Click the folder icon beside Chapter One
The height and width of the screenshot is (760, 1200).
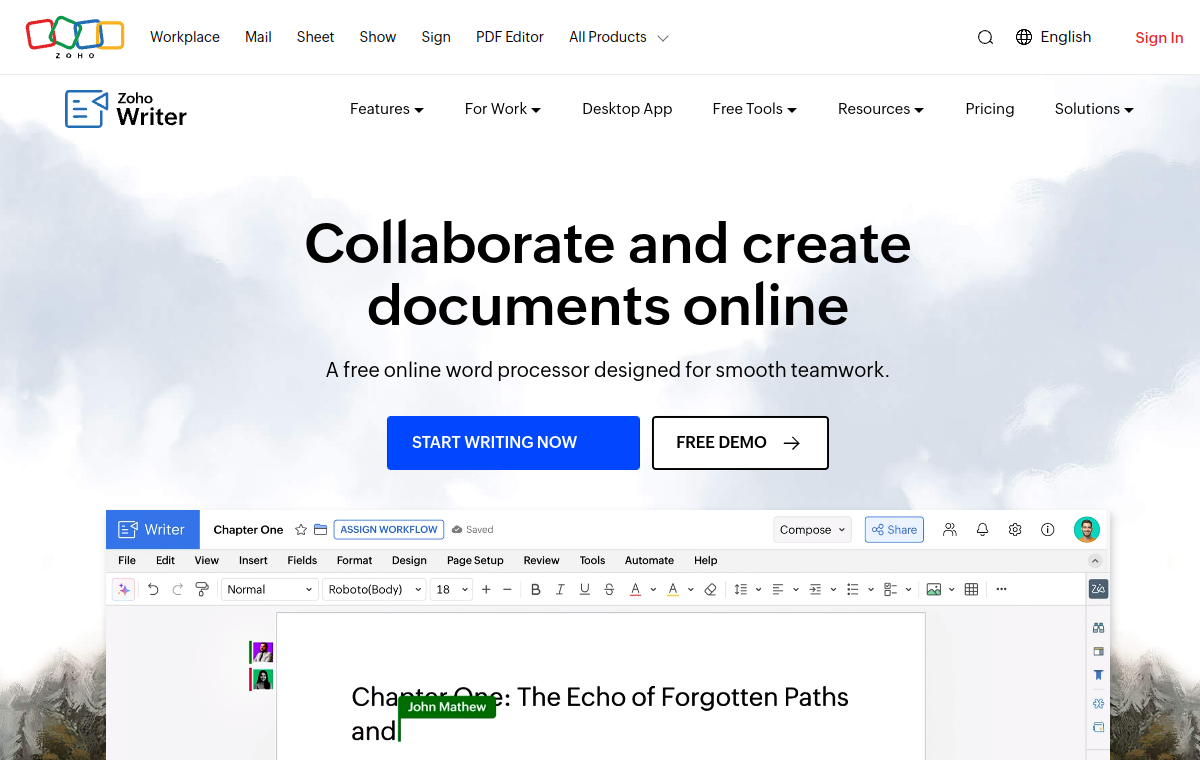pyautogui.click(x=320, y=530)
